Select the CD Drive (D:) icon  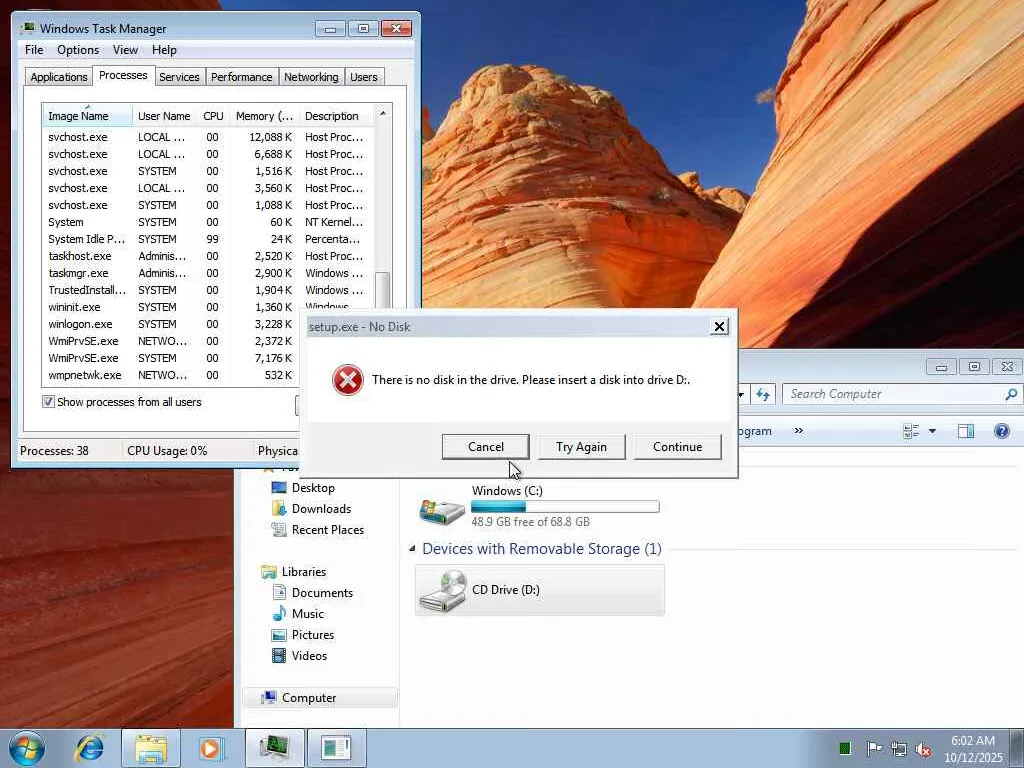tap(442, 590)
